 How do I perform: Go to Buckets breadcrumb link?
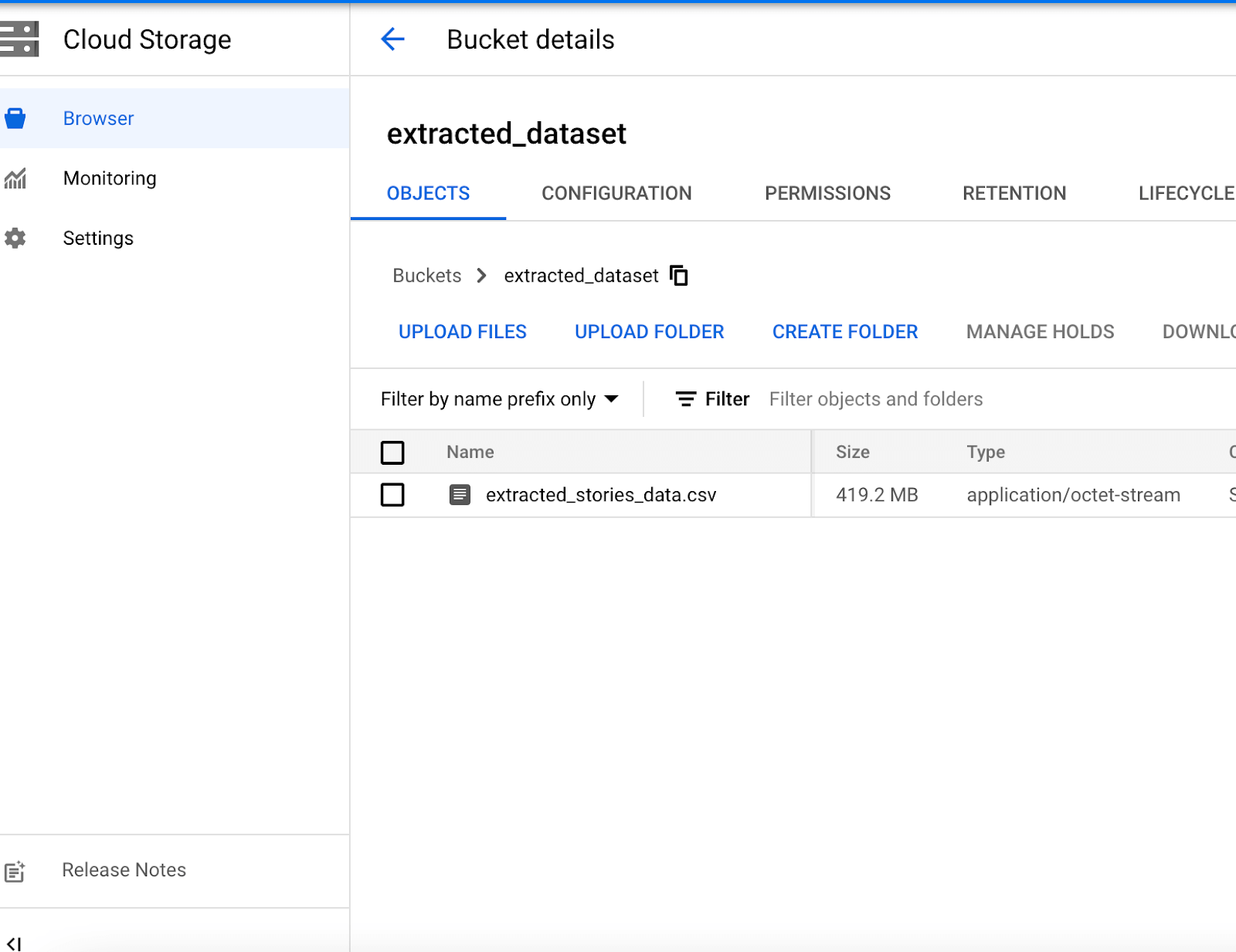[426, 276]
